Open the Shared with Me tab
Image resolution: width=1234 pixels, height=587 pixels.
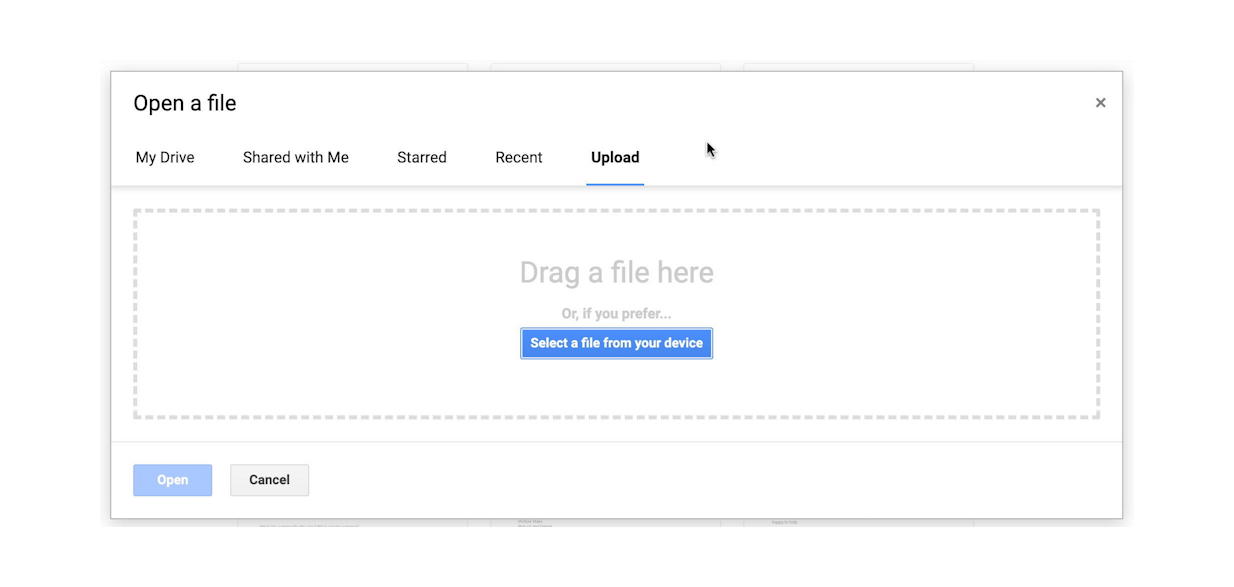coord(295,157)
